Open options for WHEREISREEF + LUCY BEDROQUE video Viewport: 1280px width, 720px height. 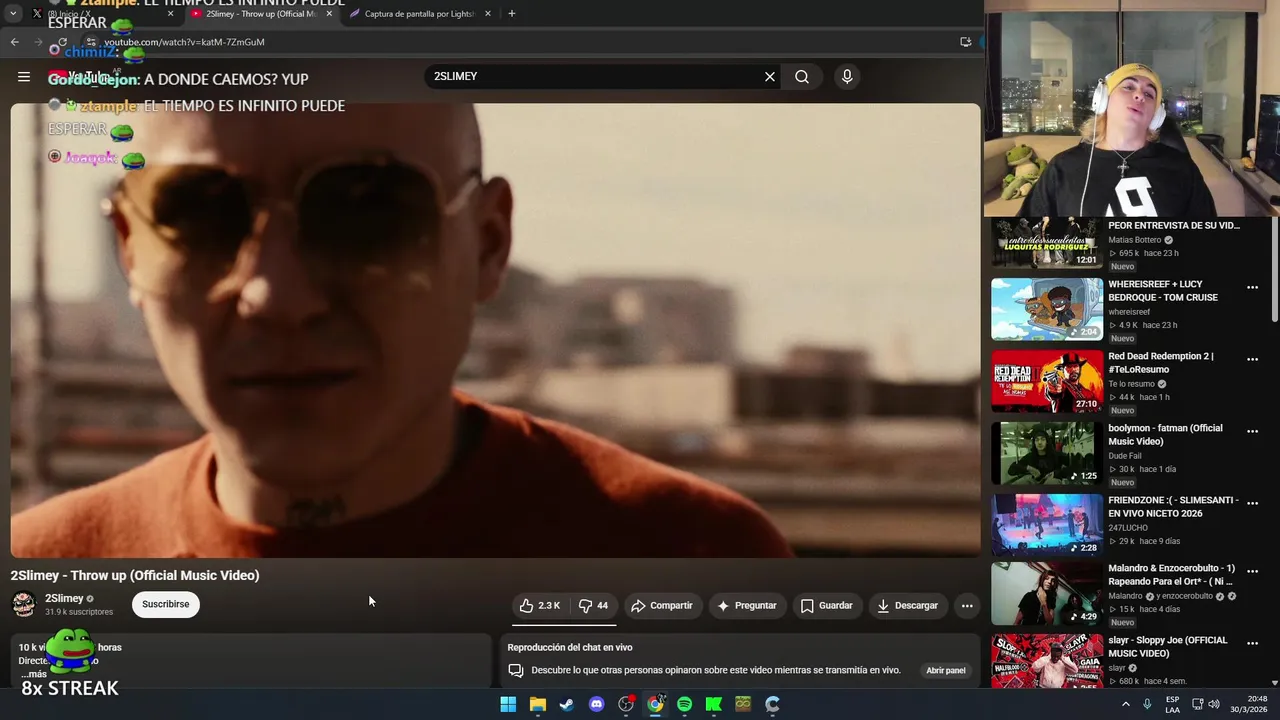coord(1252,288)
